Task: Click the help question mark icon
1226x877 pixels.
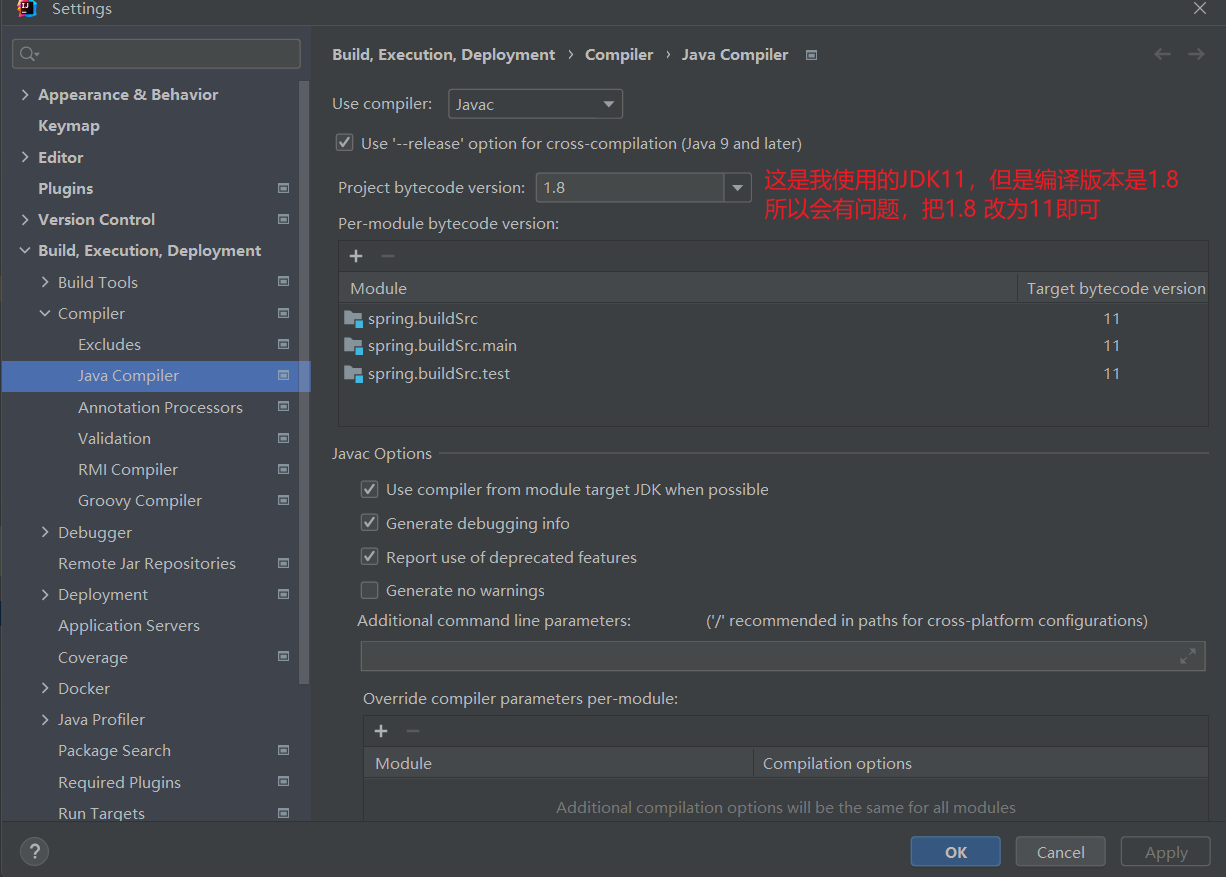Action: click(x=34, y=852)
